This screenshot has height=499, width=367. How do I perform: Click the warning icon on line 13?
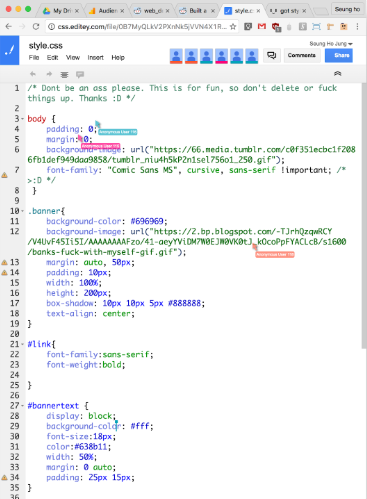[x=4, y=262]
